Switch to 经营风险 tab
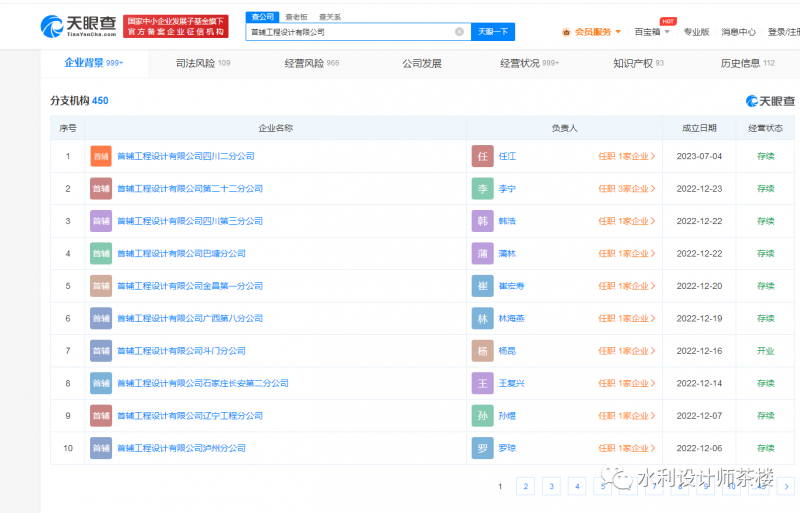This screenshot has width=800, height=513. coord(312,63)
